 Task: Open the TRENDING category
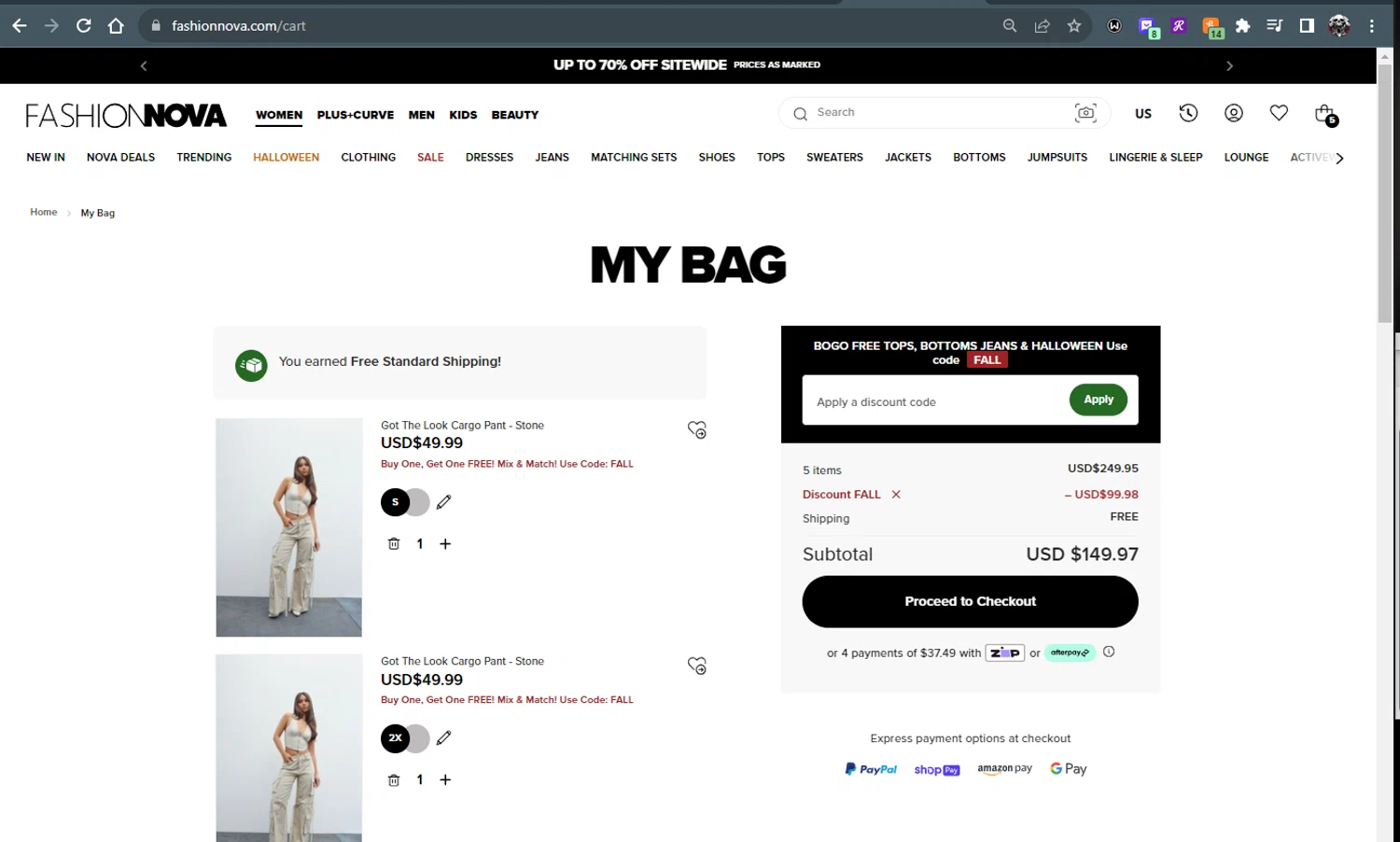pyautogui.click(x=204, y=158)
